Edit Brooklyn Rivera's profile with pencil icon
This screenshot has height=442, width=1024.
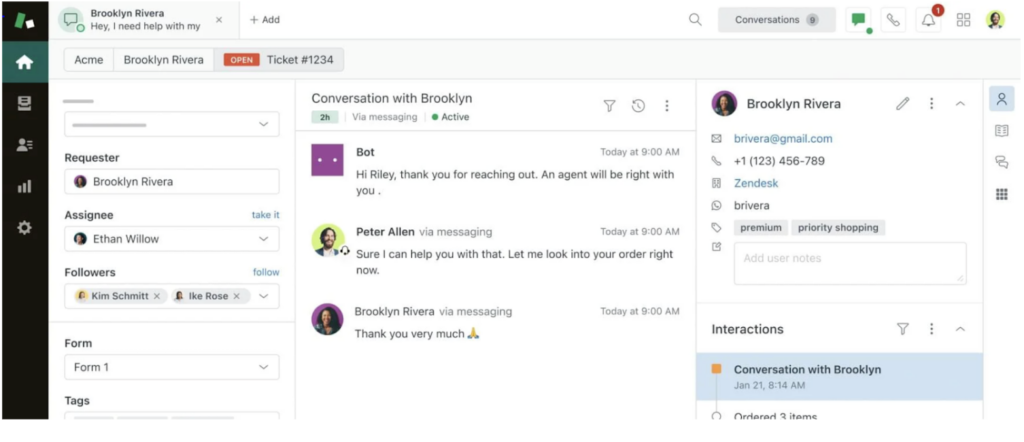pos(903,103)
